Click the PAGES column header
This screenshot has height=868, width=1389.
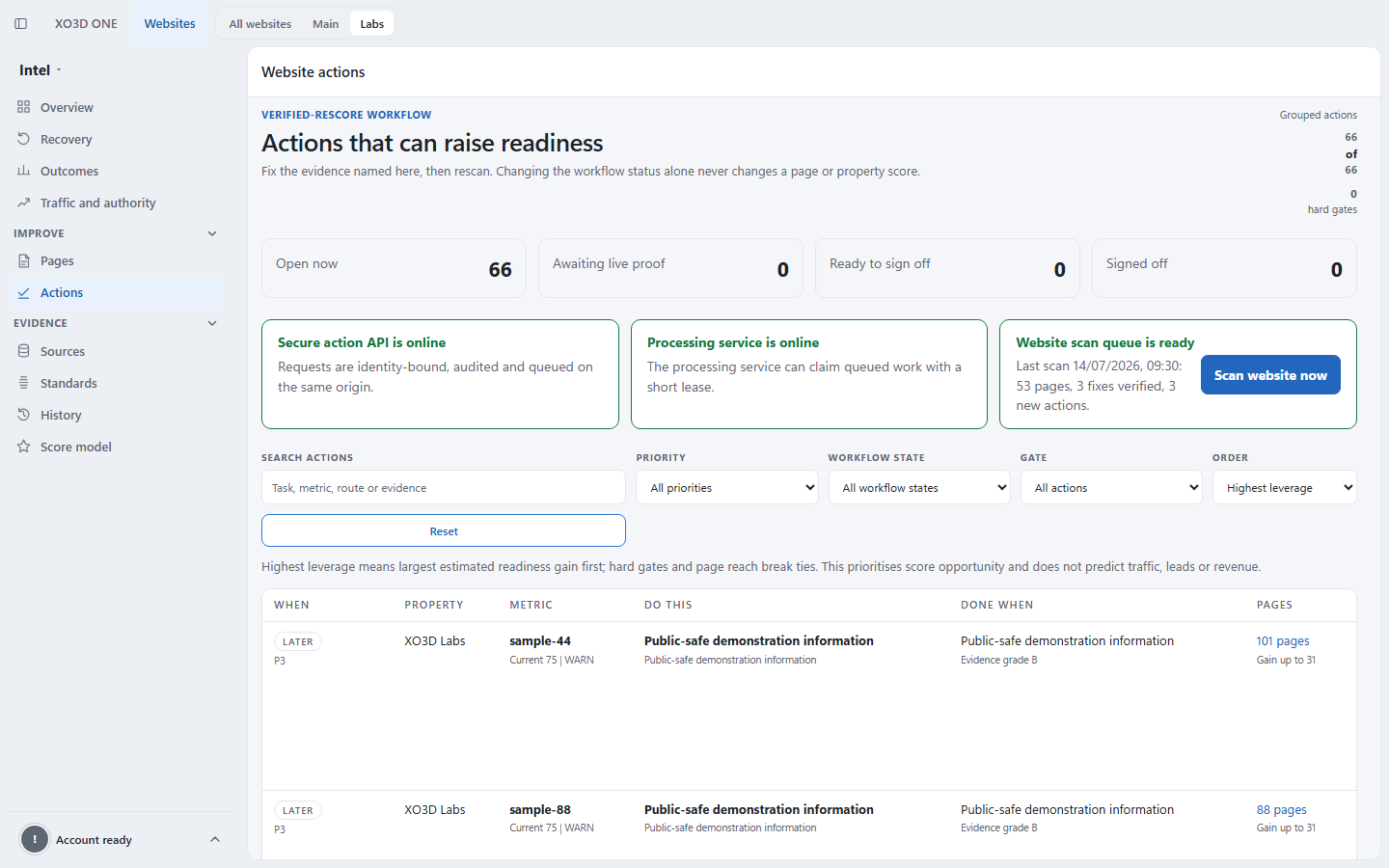point(1274,605)
